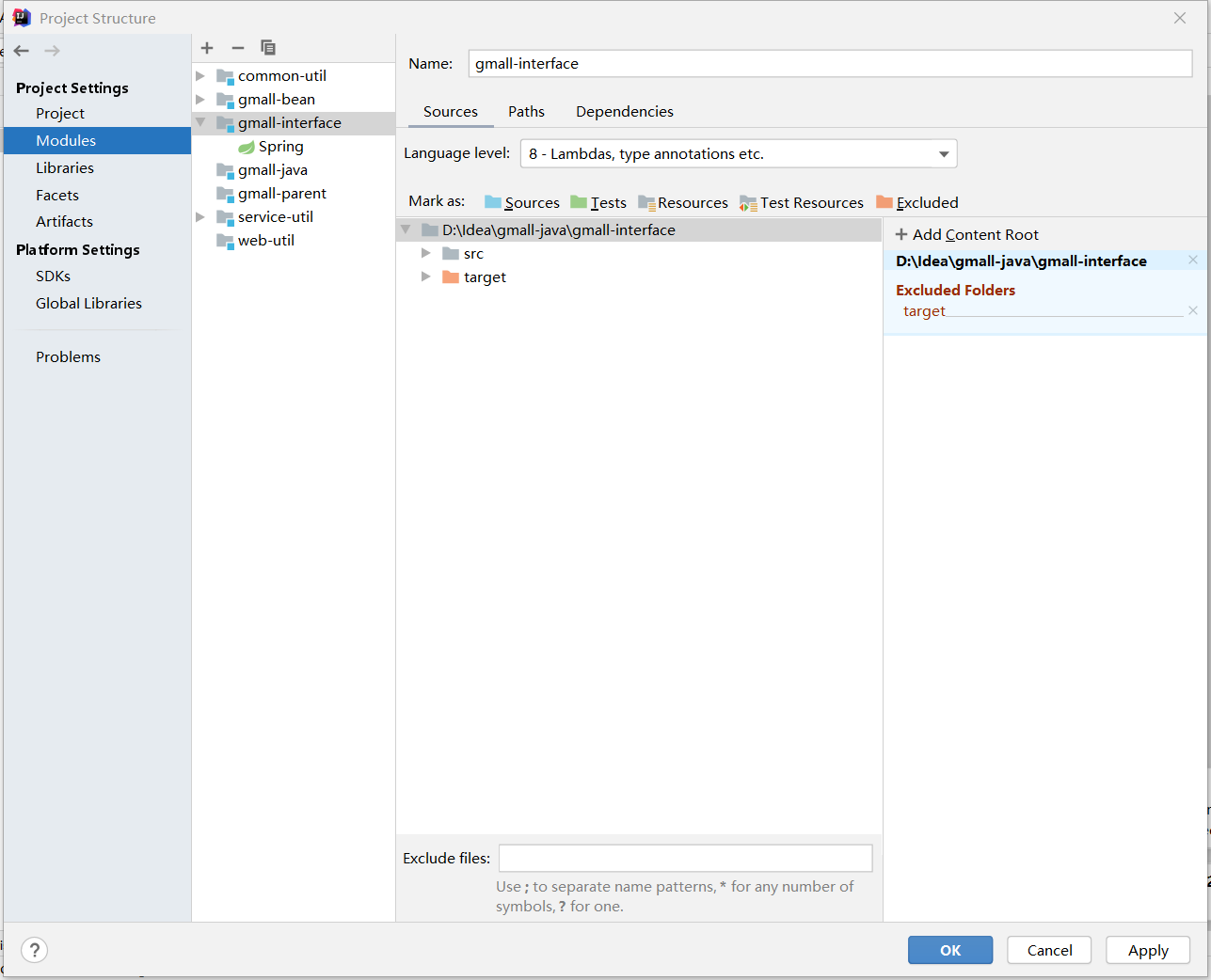Click the Apply button

[x=1148, y=950]
